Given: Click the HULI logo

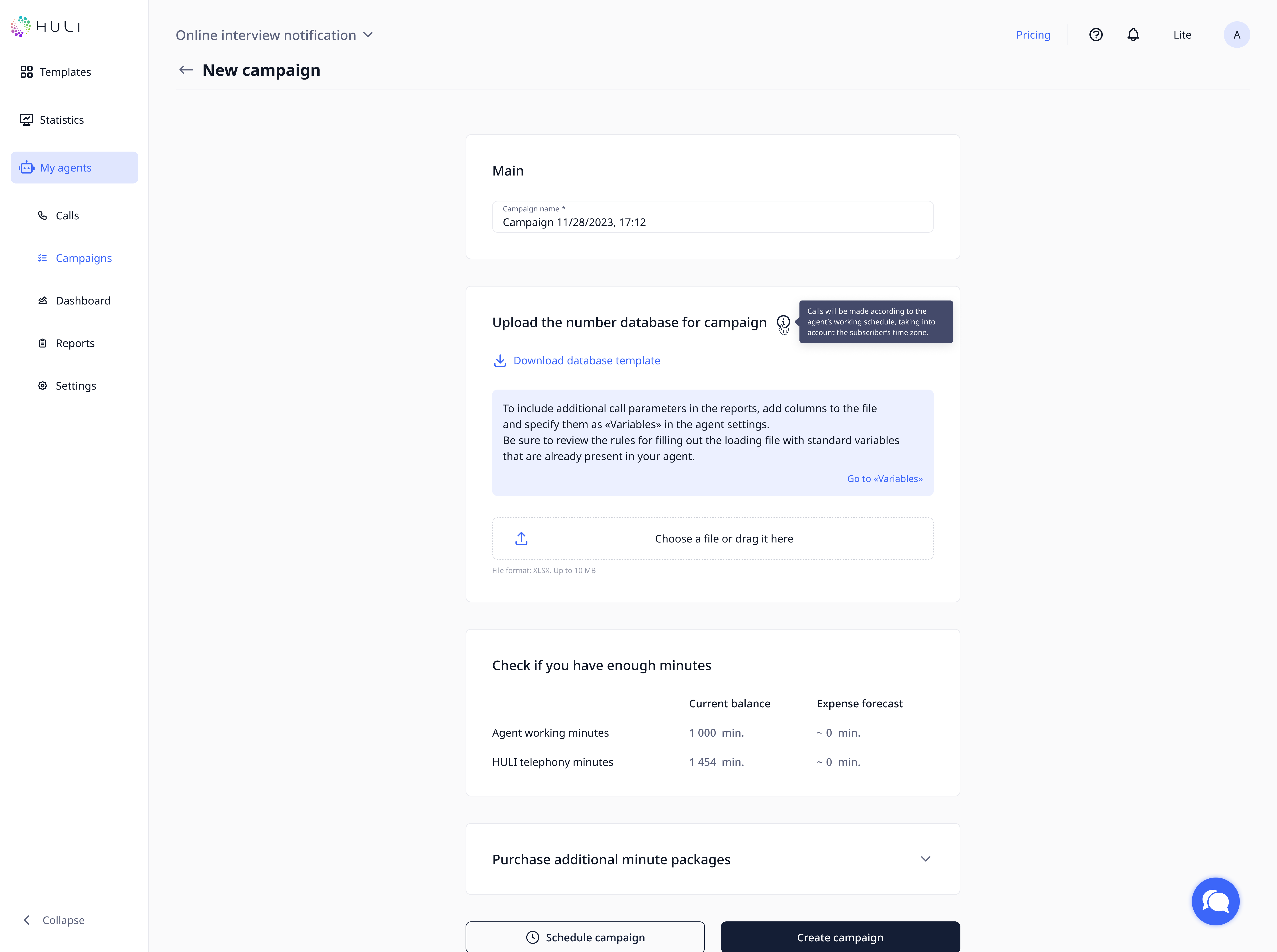Looking at the screenshot, I should (x=45, y=27).
